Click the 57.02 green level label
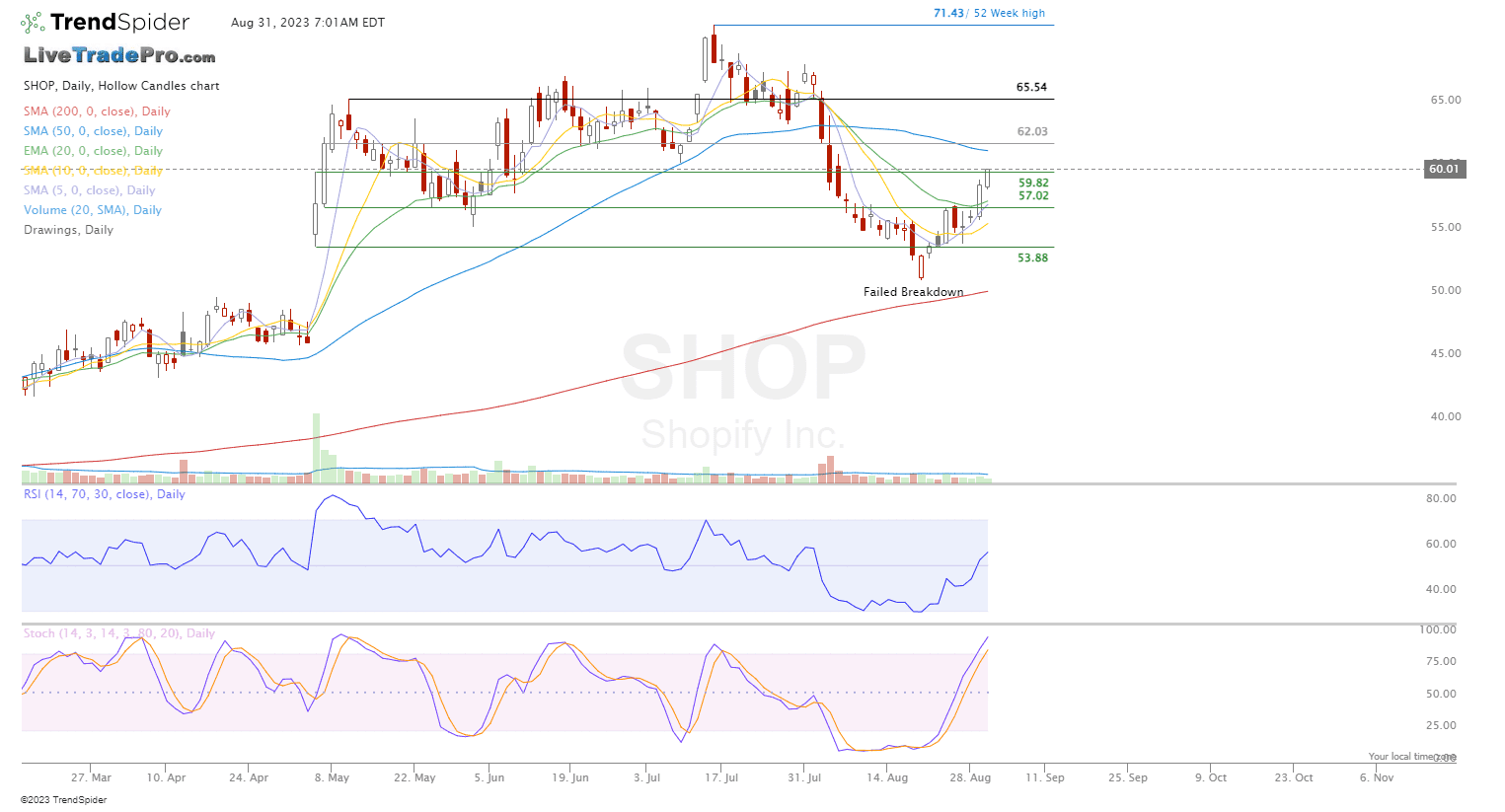The height and width of the screenshot is (812, 1505). [1033, 195]
